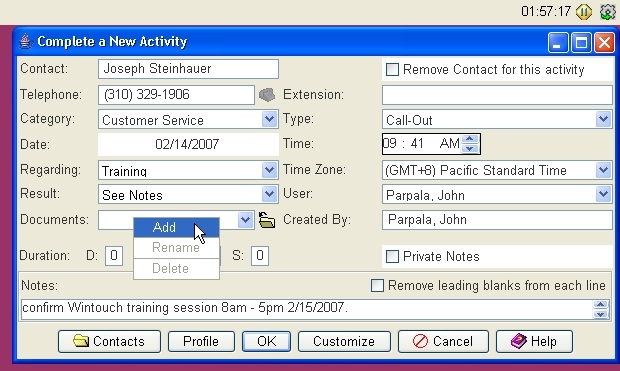The height and width of the screenshot is (371, 620).
Task: Click the Date field 02/14/2007
Action: pyautogui.click(x=188, y=144)
